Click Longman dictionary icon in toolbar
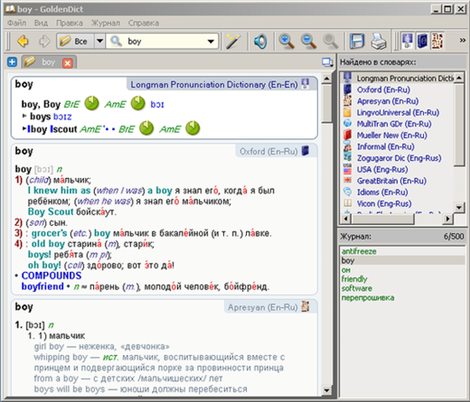The image size is (470, 402). pos(407,41)
